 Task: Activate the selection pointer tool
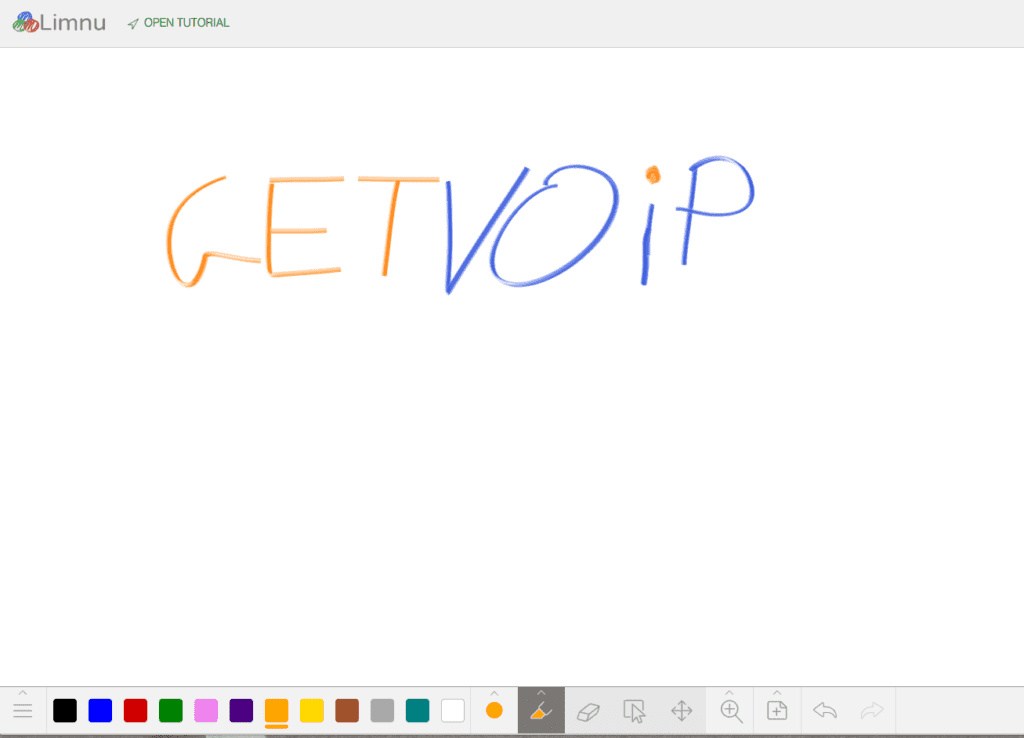(635, 711)
